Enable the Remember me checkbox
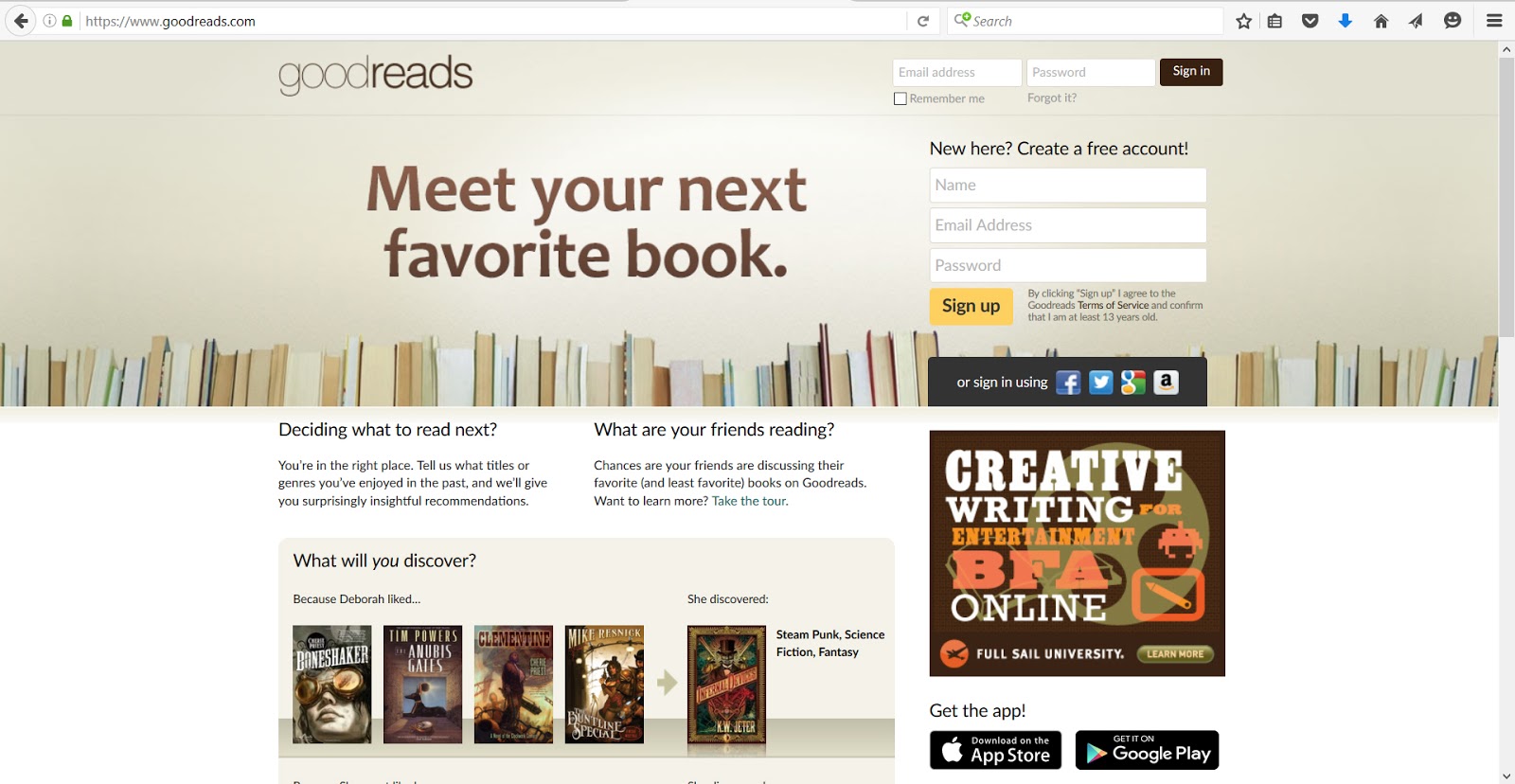Viewport: 1515px width, 784px height. click(900, 98)
